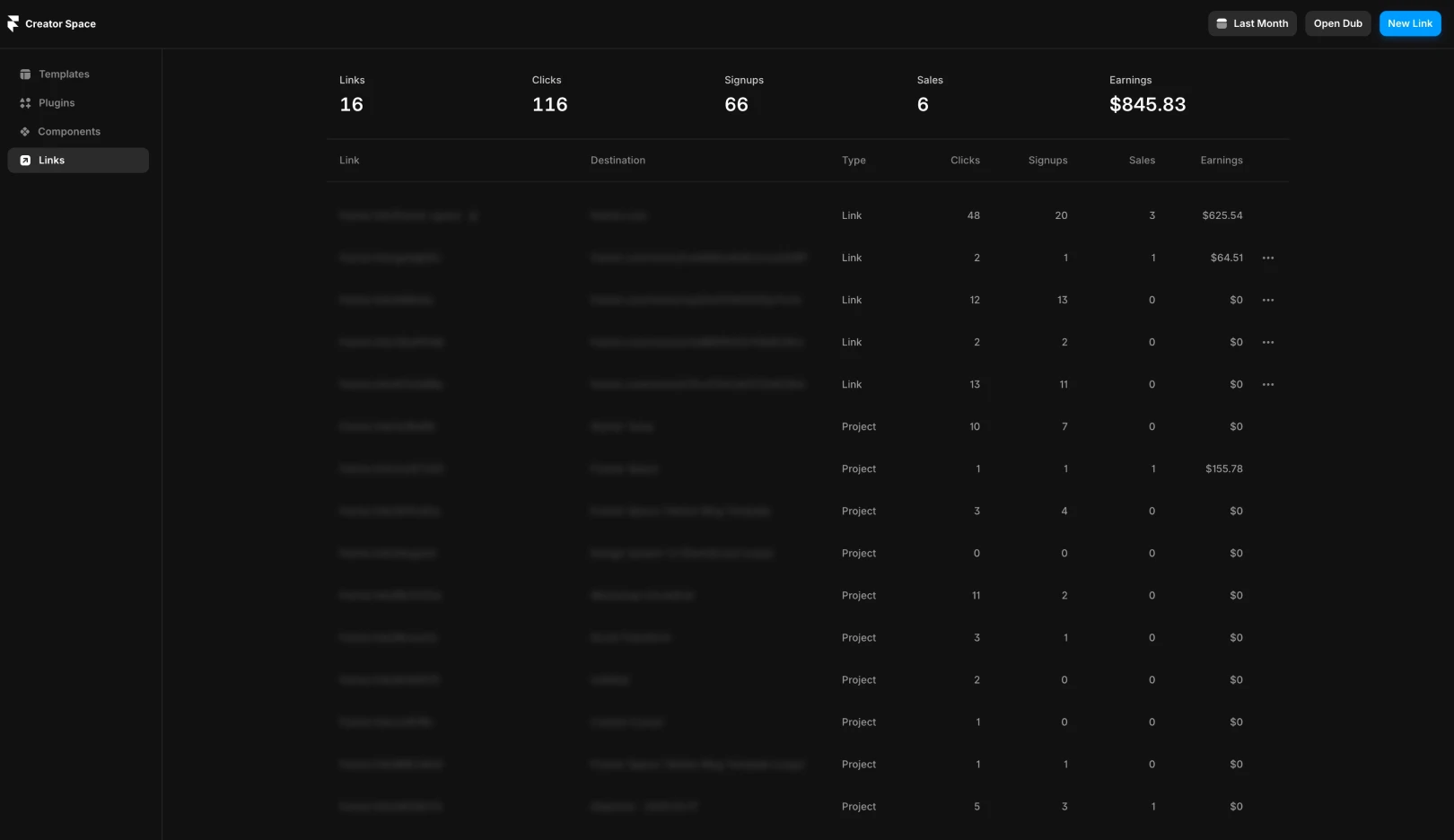Screen dimensions: 1454x840
Task: Click the 48 clicks cell
Action: pyautogui.click(x=973, y=215)
